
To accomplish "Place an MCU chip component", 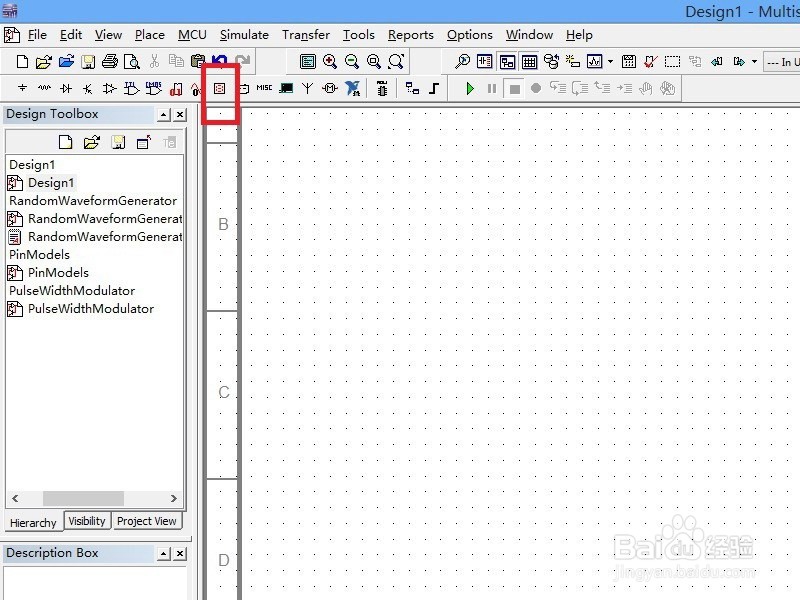I will click(x=382, y=88).
